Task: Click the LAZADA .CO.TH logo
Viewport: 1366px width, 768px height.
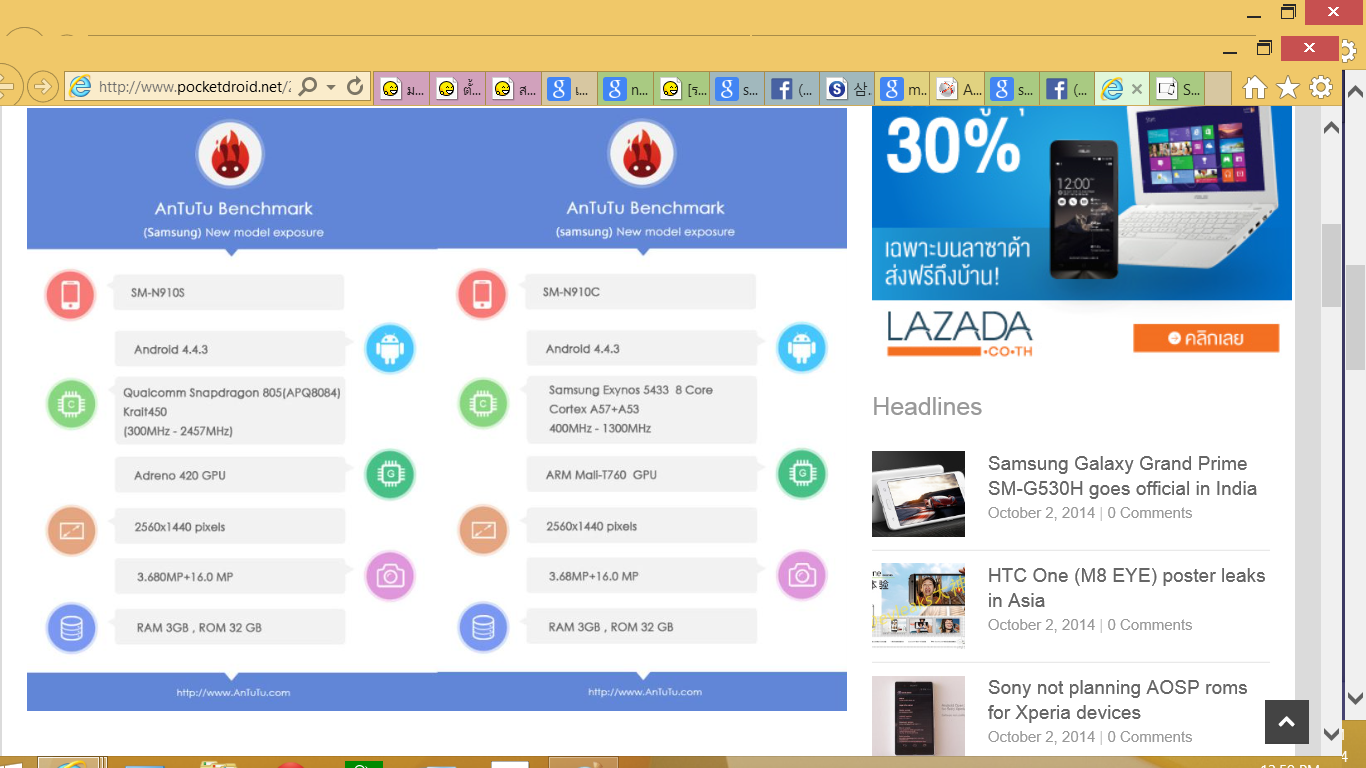Action: pyautogui.click(x=960, y=334)
